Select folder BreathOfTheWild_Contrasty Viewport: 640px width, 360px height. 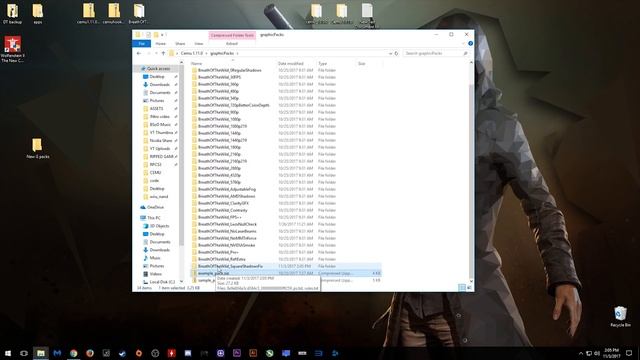point(222,210)
